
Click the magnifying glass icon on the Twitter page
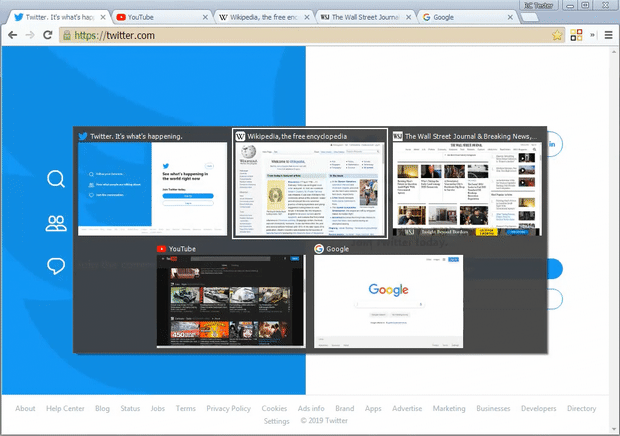(x=56, y=179)
